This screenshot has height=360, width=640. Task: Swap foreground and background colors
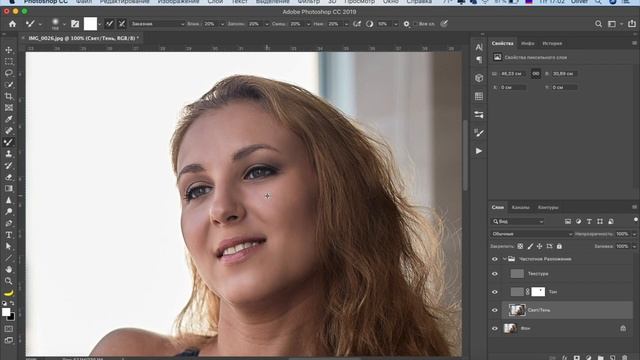pyautogui.click(x=12, y=303)
